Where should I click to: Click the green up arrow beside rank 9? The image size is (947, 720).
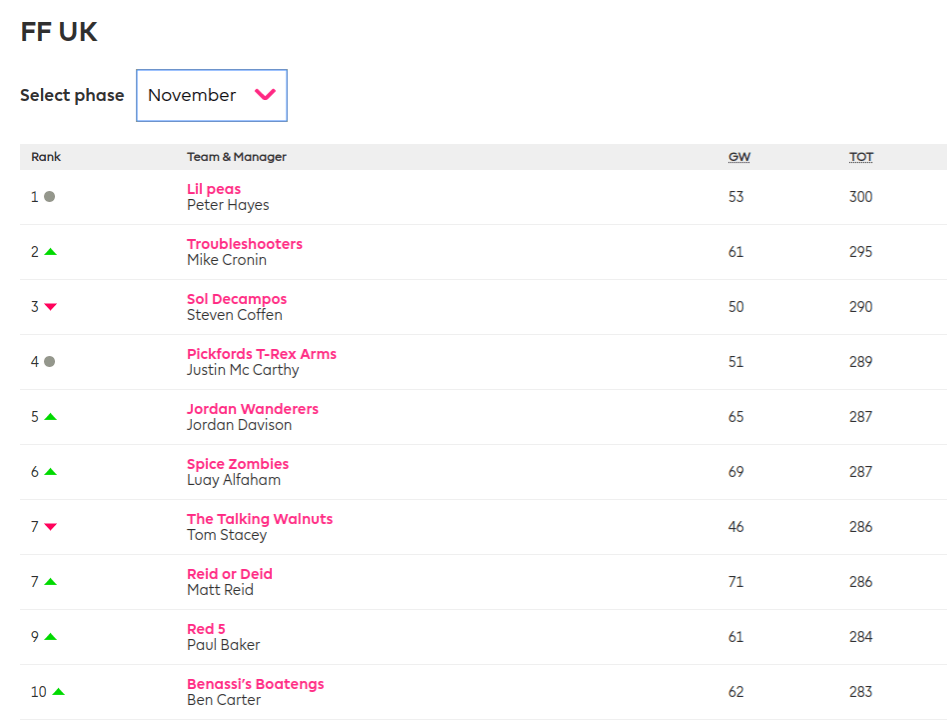[50, 637]
